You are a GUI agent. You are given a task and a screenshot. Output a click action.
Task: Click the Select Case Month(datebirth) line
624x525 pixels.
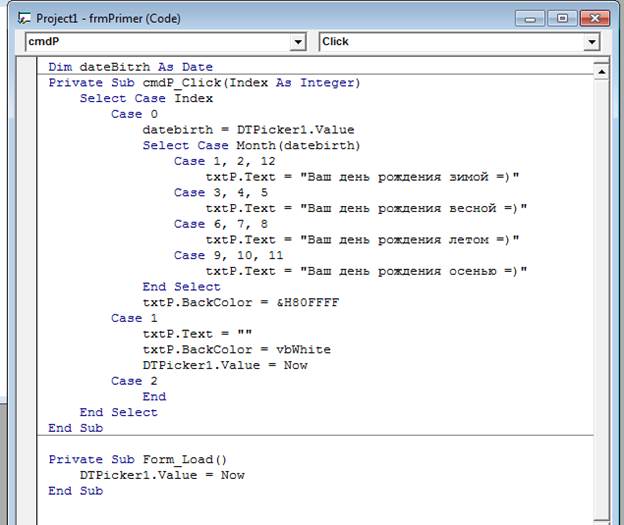pyautogui.click(x=252, y=145)
